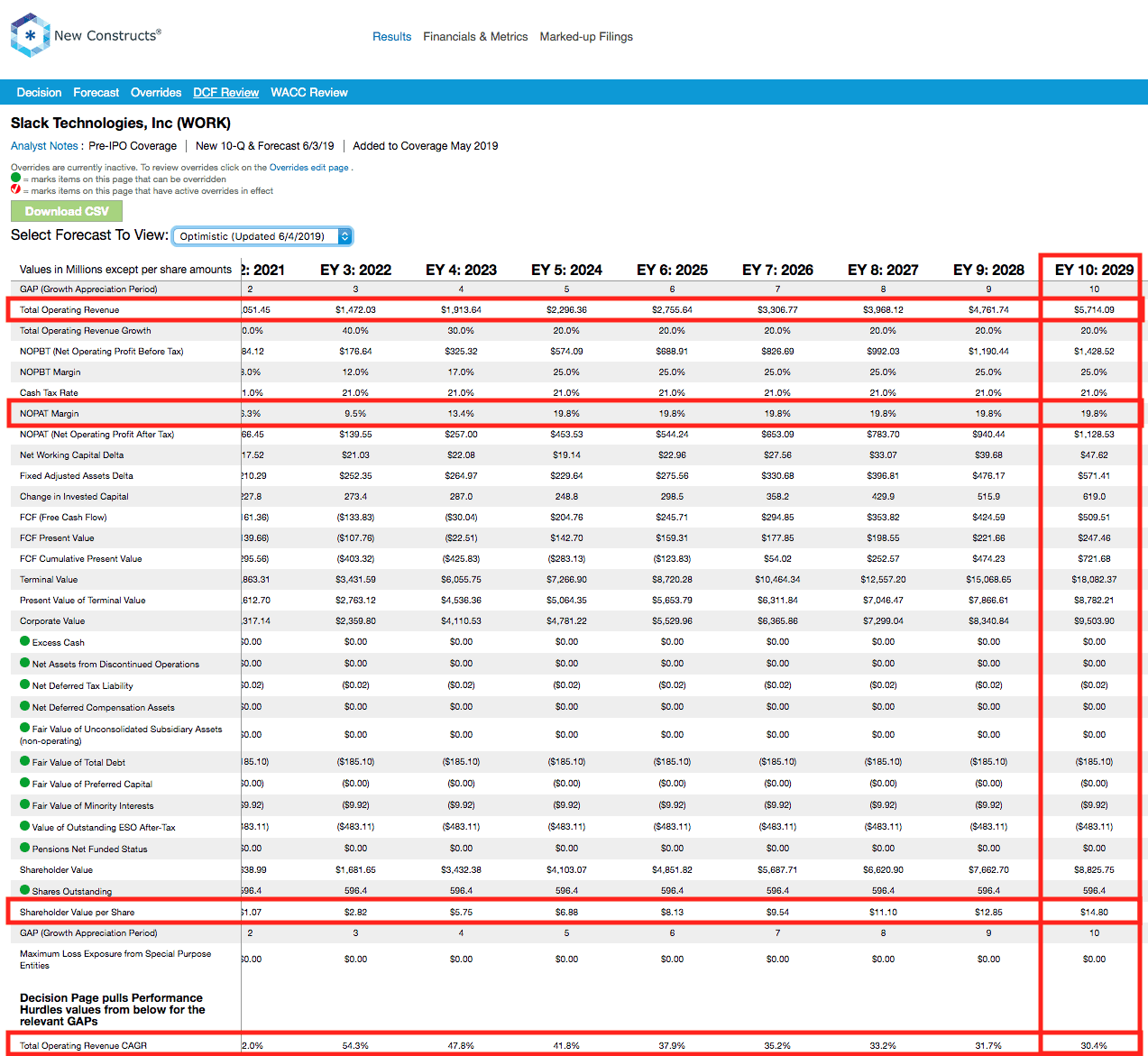This screenshot has height=1056, width=1148.
Task: Click green dot beside Fair Value of Total Debt
Action: pos(25,761)
